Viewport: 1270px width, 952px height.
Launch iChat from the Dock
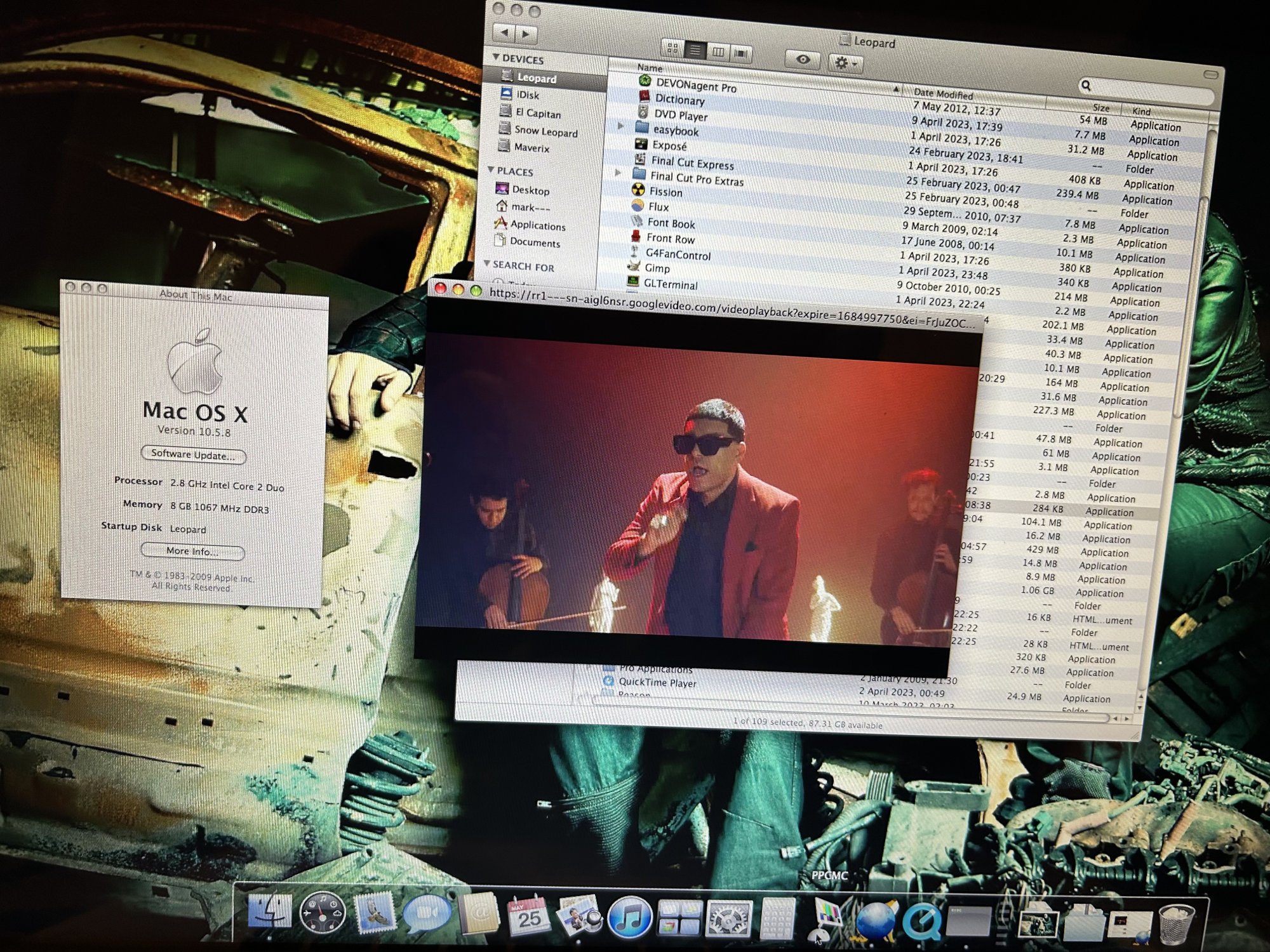click(x=427, y=916)
